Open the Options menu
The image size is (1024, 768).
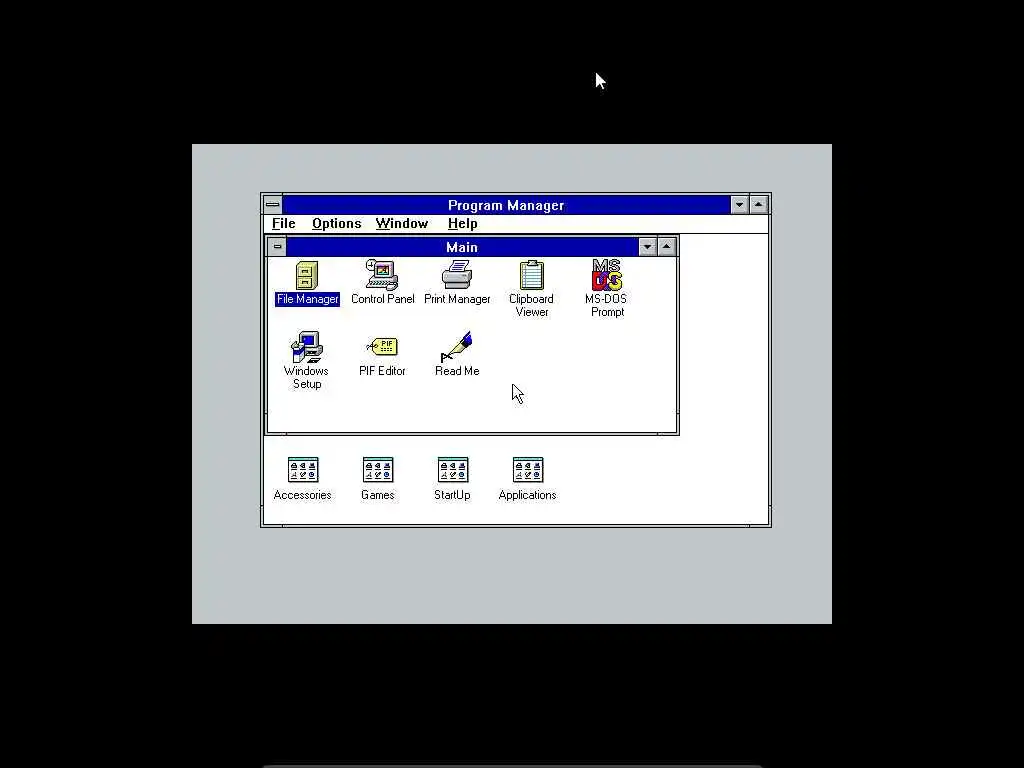(x=336, y=223)
